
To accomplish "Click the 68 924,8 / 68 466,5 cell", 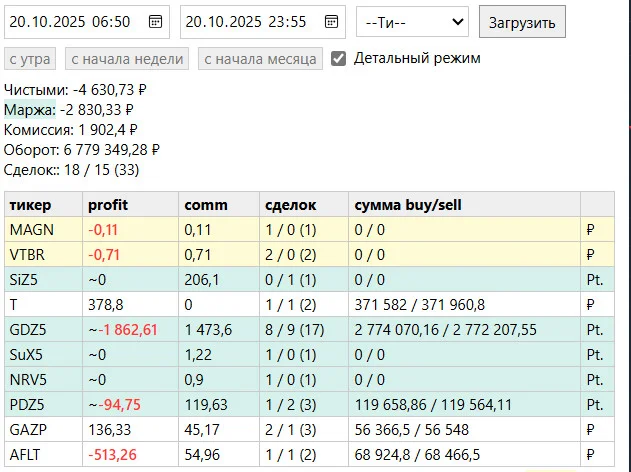I will click(x=464, y=455).
